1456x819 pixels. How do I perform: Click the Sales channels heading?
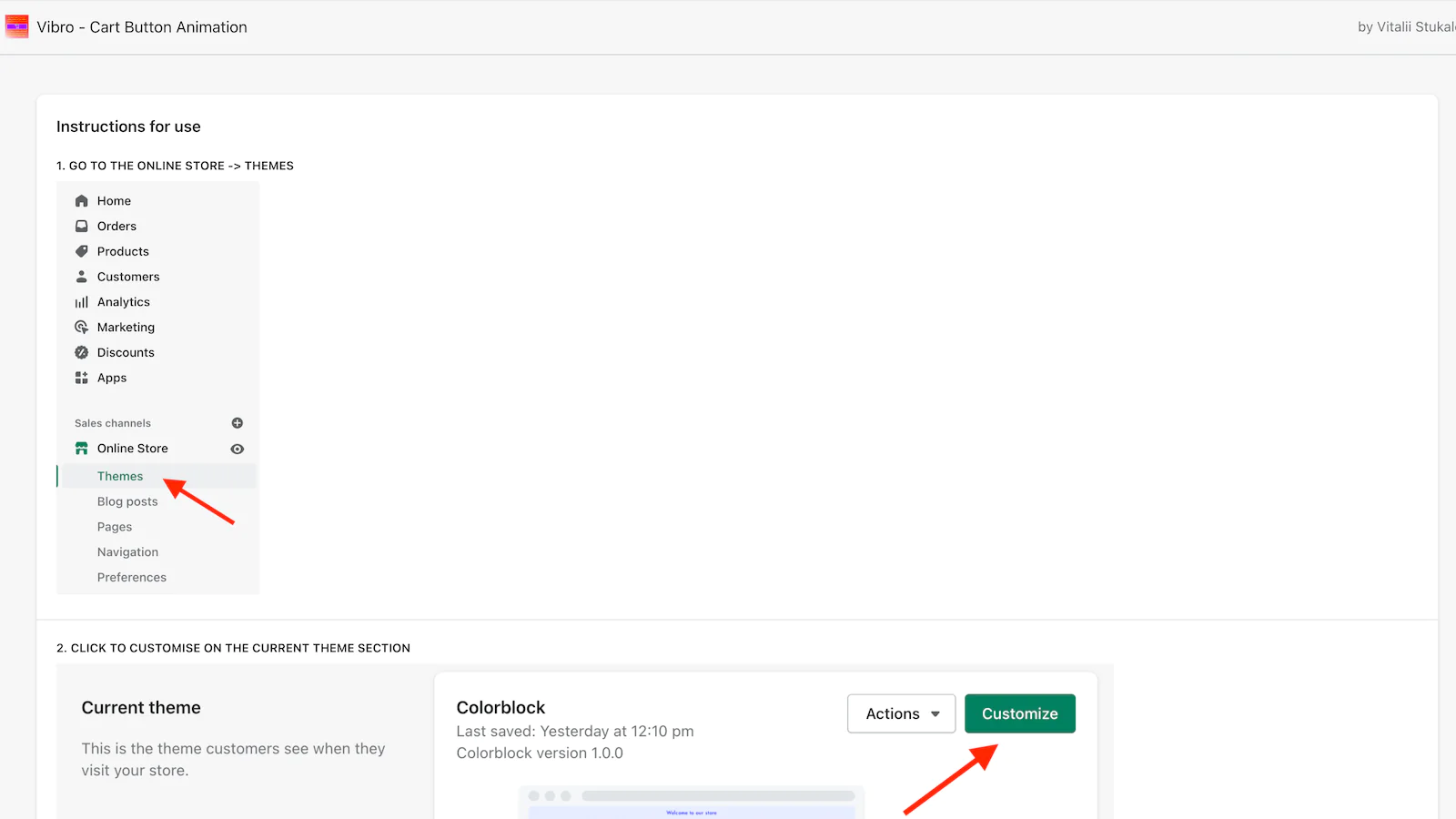click(113, 423)
